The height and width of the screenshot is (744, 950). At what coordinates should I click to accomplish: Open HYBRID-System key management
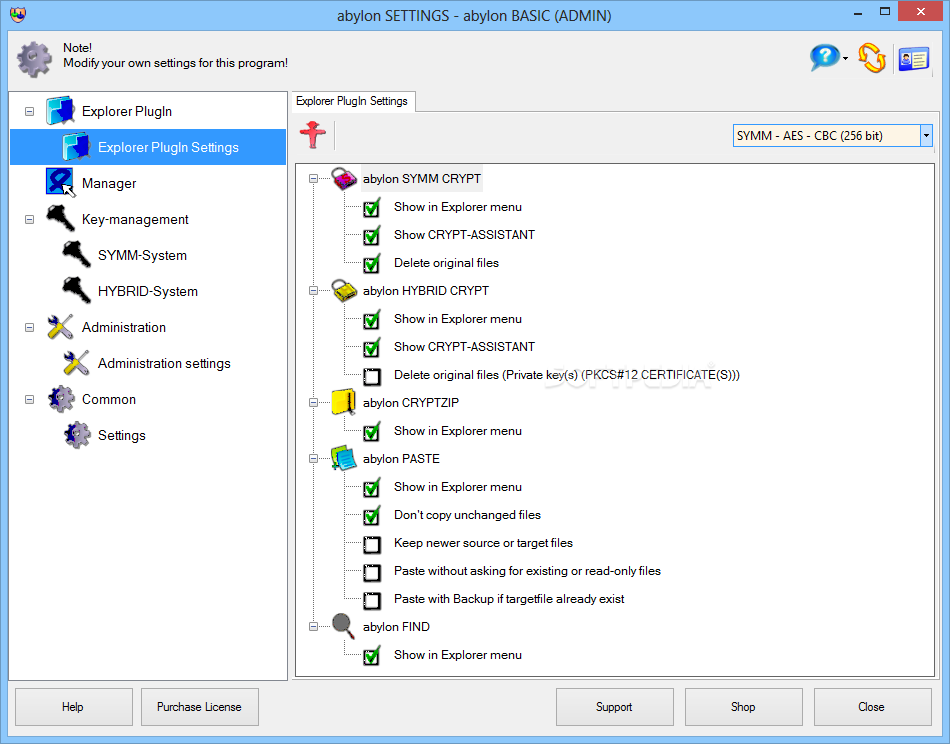click(148, 291)
